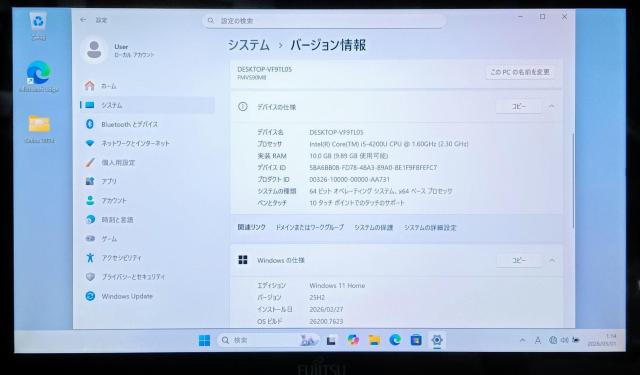This screenshot has height=375, width=640.
Task: Open Task View on the taskbar
Action: [331, 340]
